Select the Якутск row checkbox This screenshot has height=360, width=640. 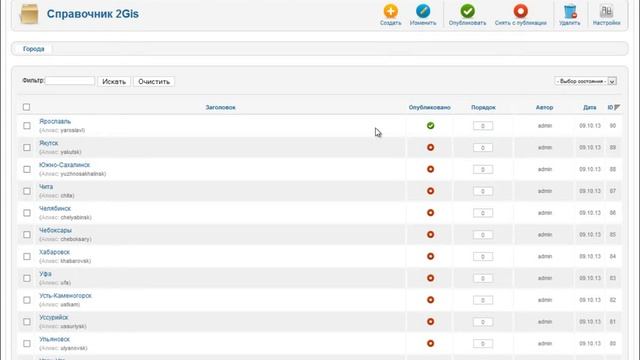(x=27, y=147)
